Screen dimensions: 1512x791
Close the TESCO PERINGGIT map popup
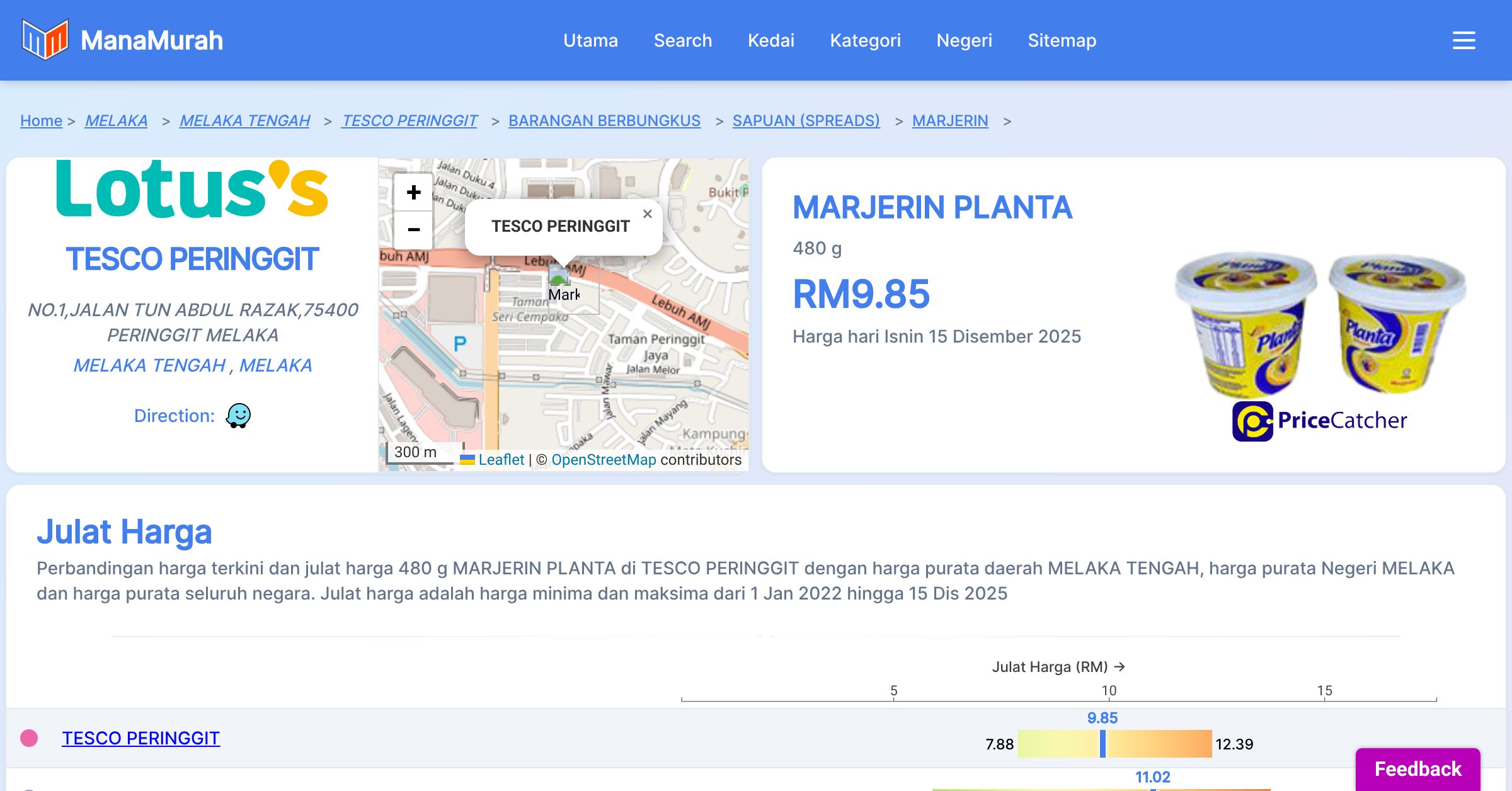(647, 214)
